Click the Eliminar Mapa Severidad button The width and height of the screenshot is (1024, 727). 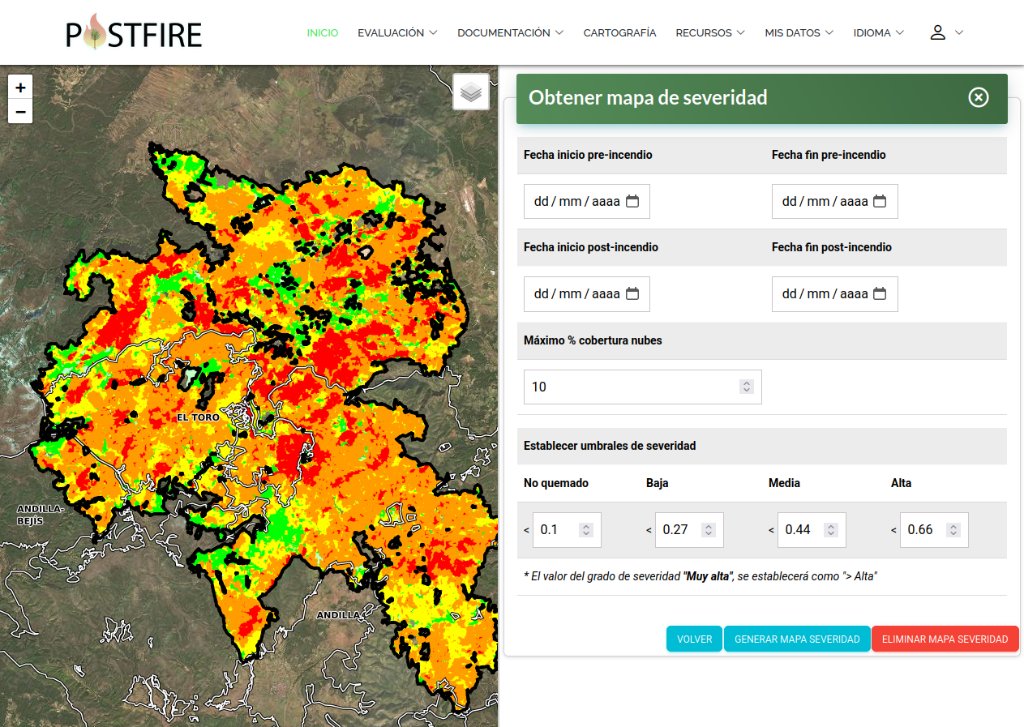coord(945,639)
